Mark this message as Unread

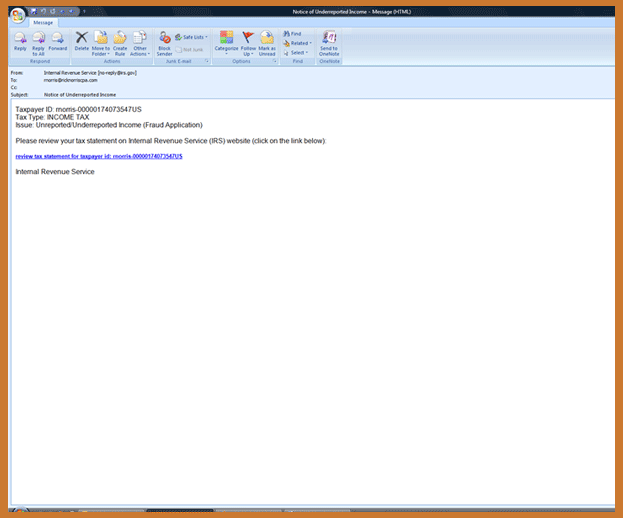click(267, 41)
